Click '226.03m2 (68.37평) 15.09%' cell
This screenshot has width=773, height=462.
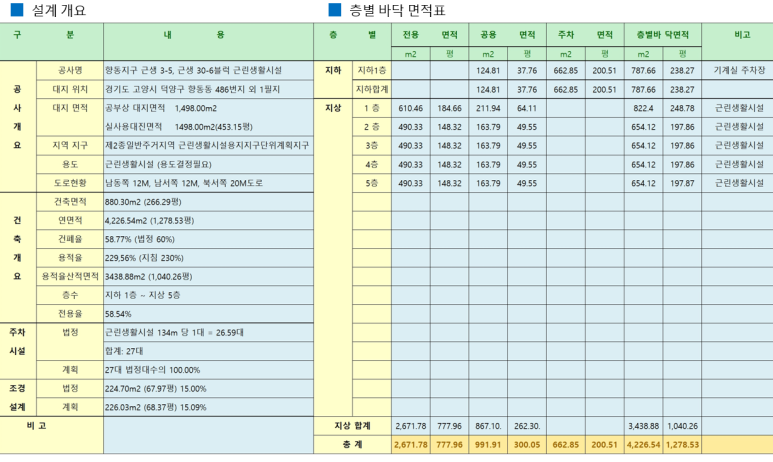[x=209, y=408]
